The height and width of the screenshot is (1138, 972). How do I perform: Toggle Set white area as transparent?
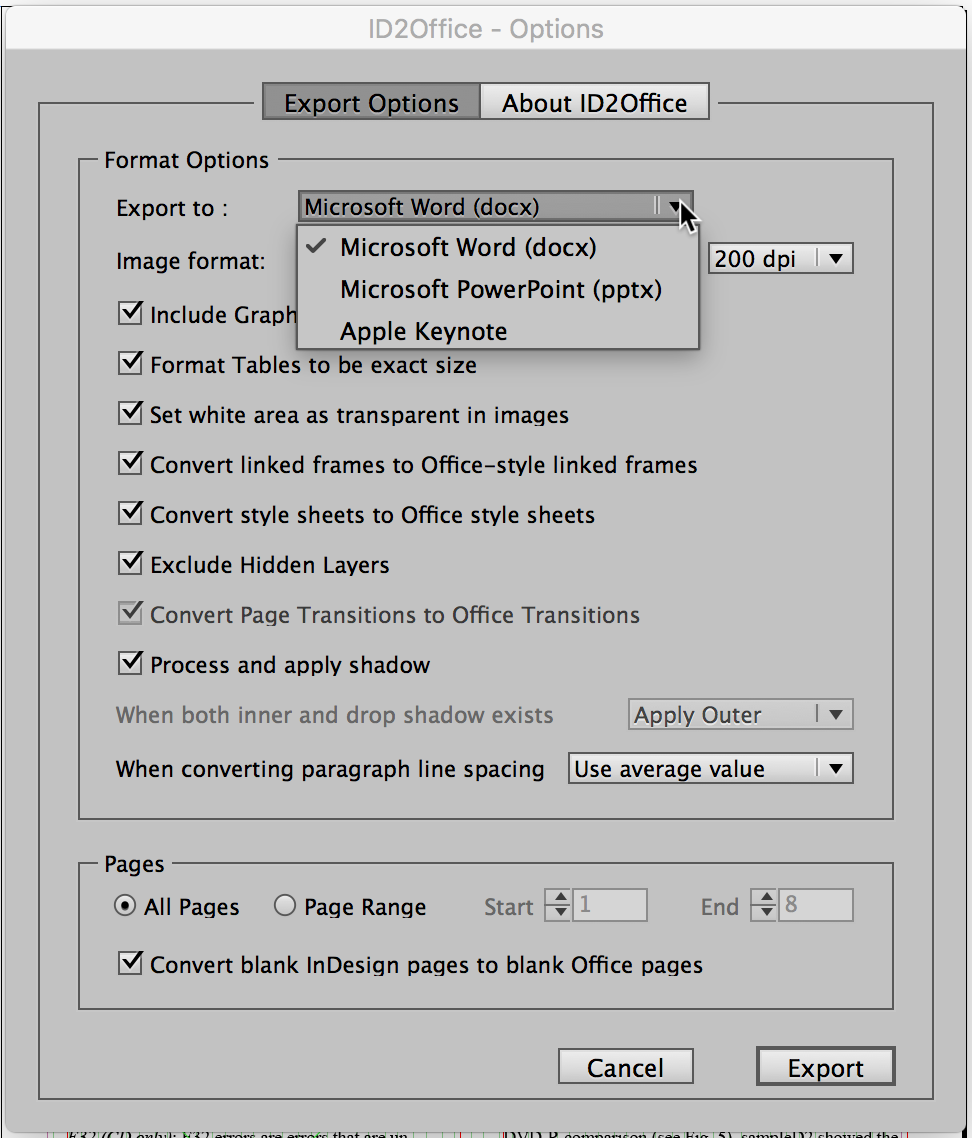(130, 414)
